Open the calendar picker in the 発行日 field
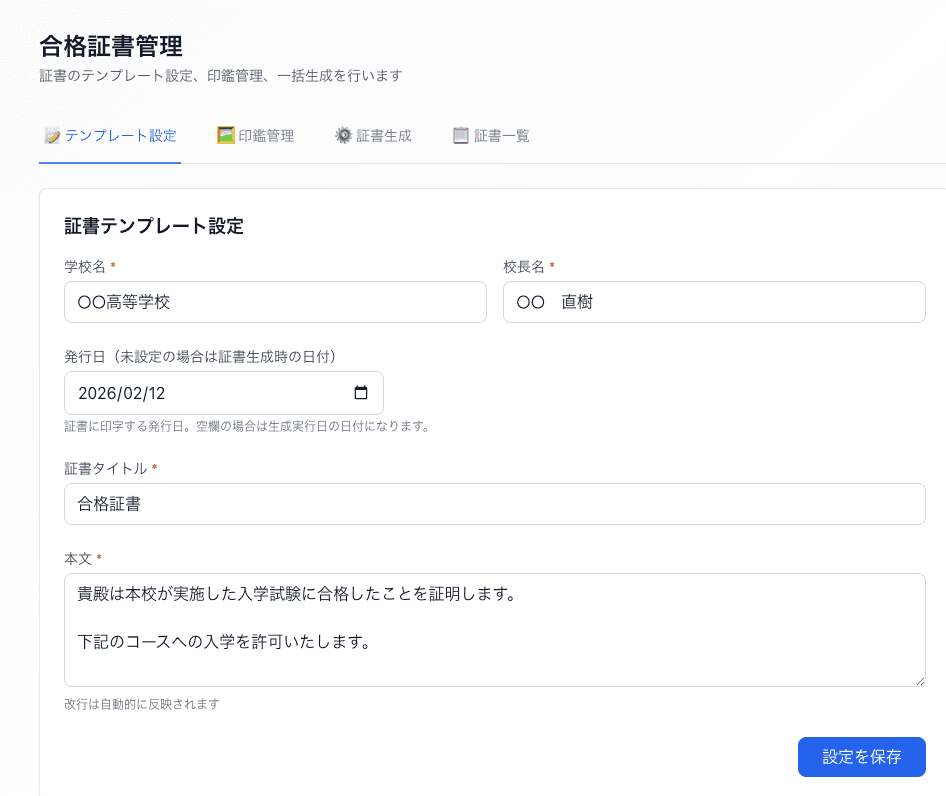This screenshot has width=946, height=796. coord(361,392)
